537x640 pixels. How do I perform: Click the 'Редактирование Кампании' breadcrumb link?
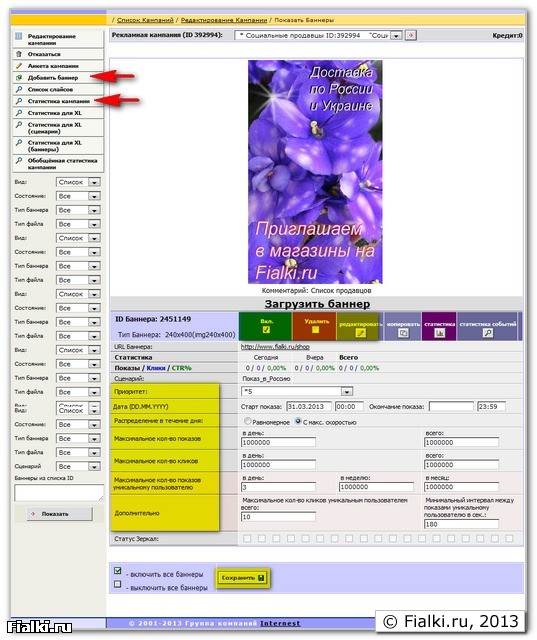tap(224, 20)
